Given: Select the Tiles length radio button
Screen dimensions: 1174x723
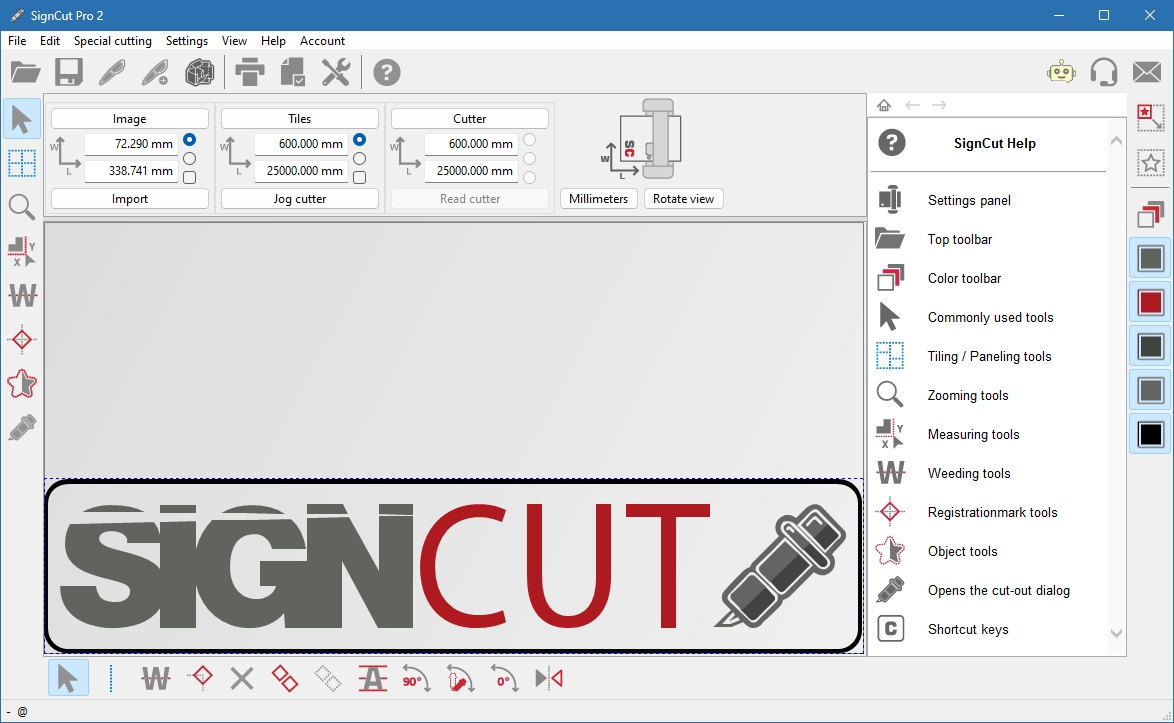Looking at the screenshot, I should point(359,159).
